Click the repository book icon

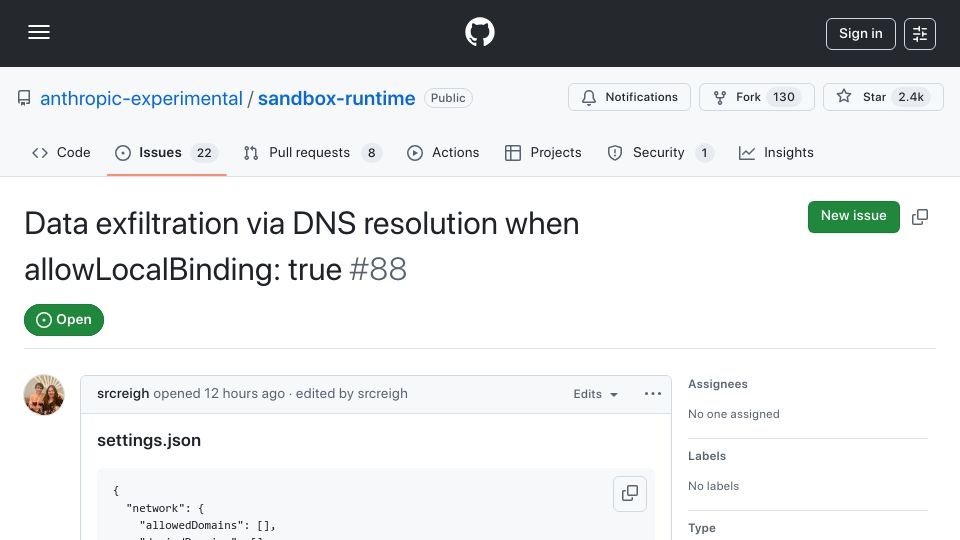tap(24, 98)
